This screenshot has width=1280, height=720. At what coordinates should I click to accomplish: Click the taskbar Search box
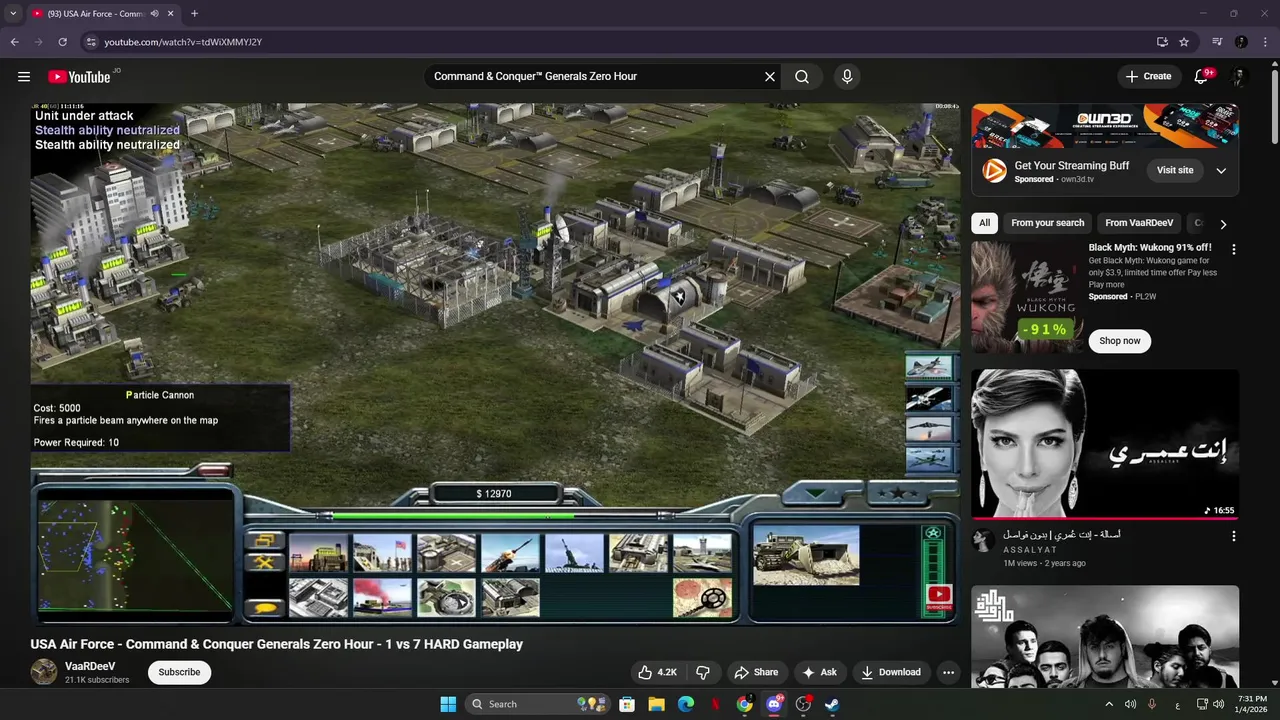[x=537, y=704]
